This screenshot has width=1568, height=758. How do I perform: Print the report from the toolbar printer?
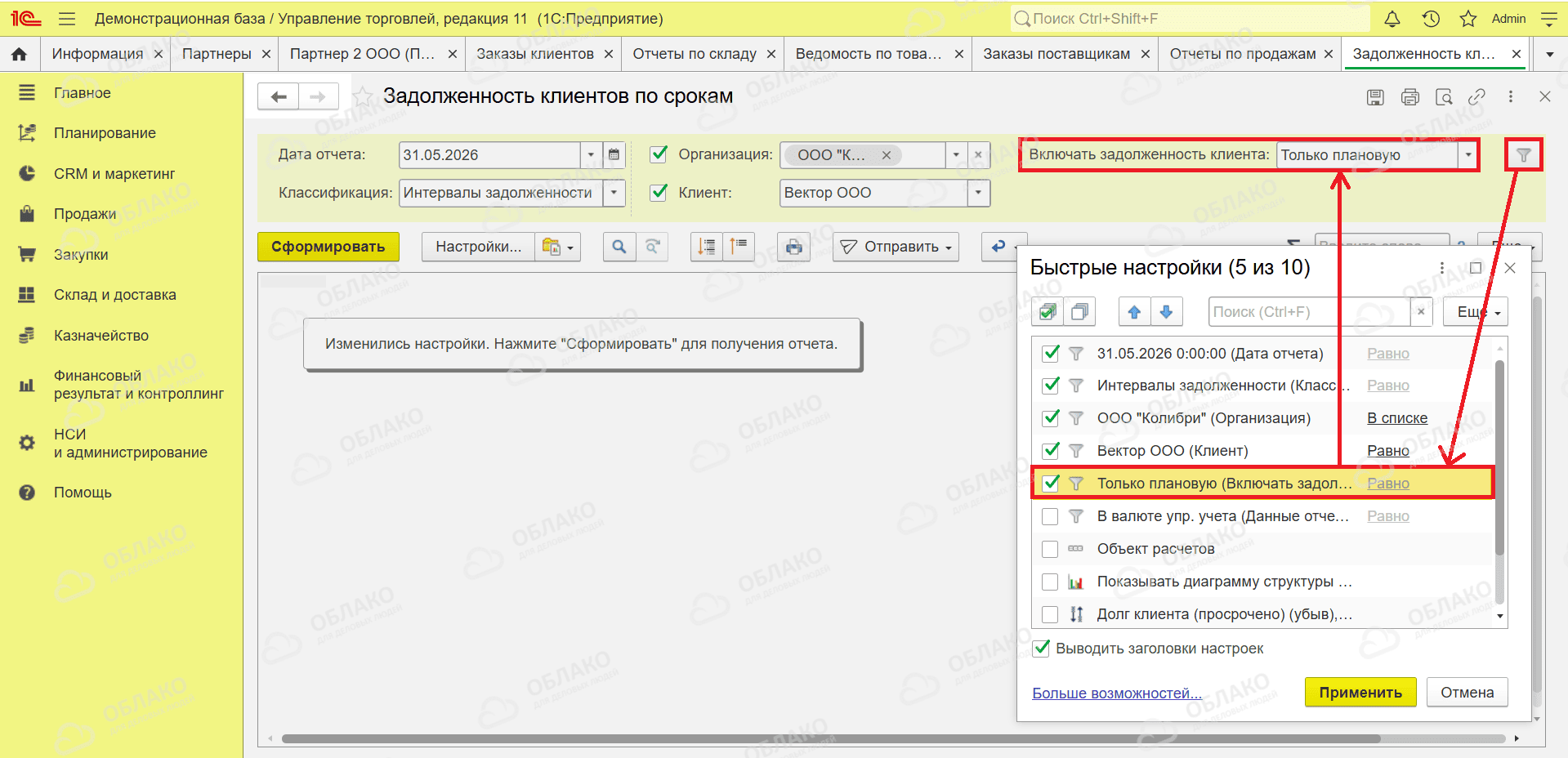point(793,247)
